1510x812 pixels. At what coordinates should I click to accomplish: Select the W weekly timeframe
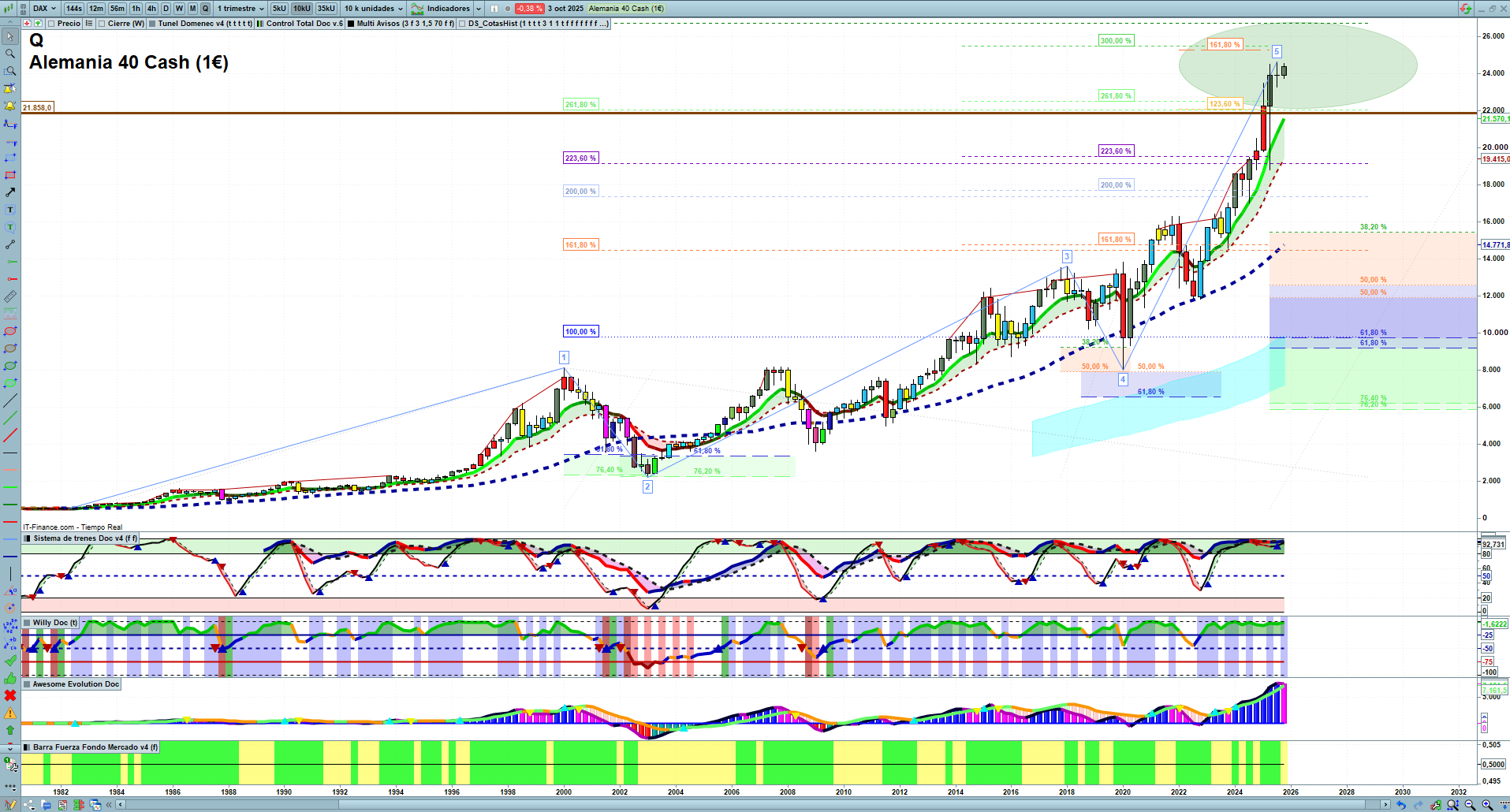[x=179, y=9]
